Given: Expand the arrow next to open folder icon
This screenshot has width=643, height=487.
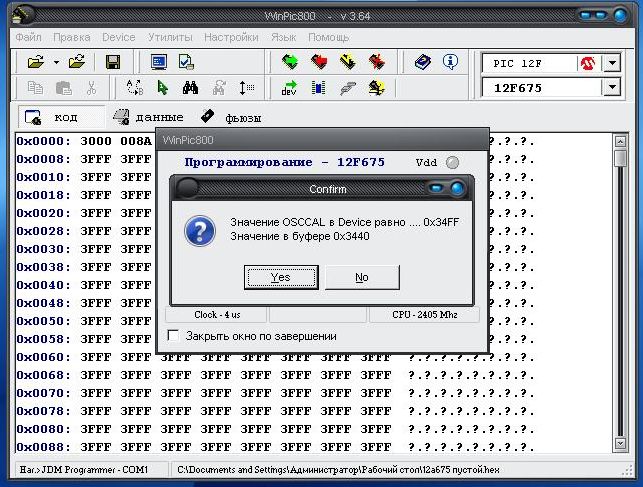Looking at the screenshot, I should 56,62.
